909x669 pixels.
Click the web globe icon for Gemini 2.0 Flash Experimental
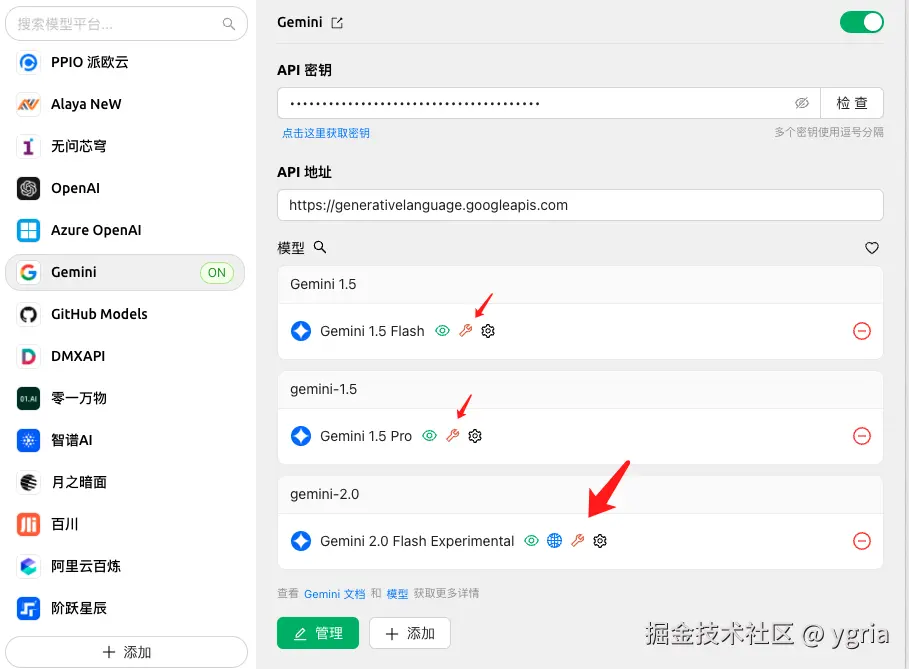[x=554, y=541]
